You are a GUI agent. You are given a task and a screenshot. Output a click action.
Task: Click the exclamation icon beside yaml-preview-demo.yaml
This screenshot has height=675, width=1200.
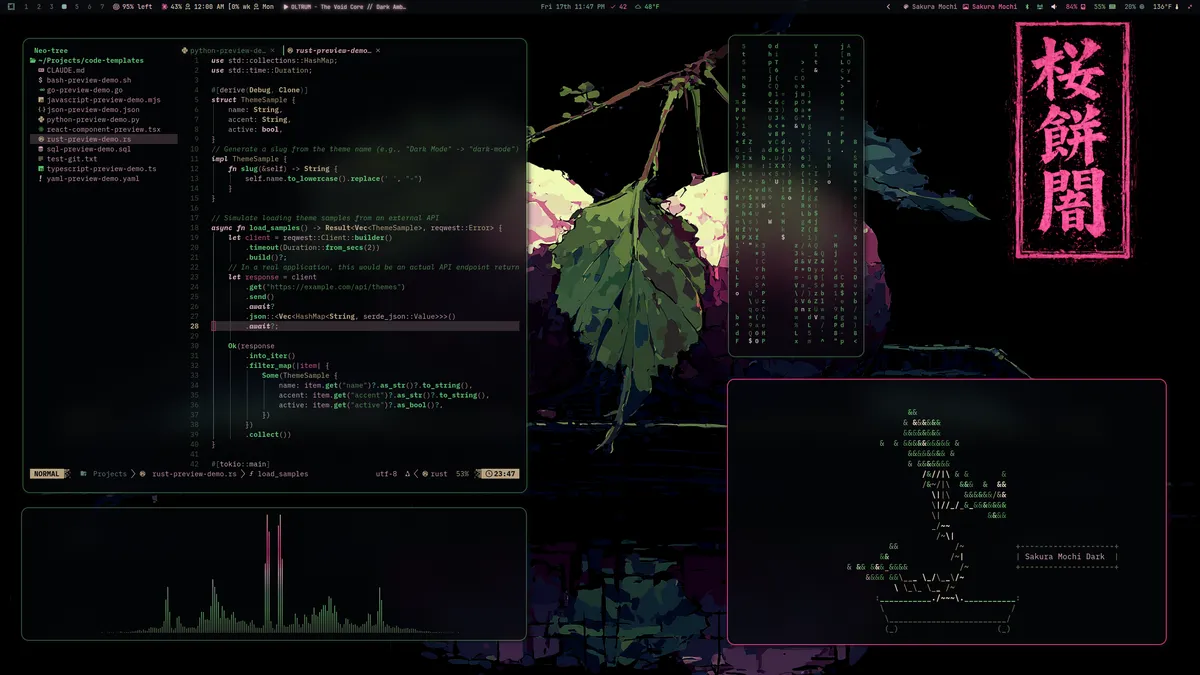(40, 179)
